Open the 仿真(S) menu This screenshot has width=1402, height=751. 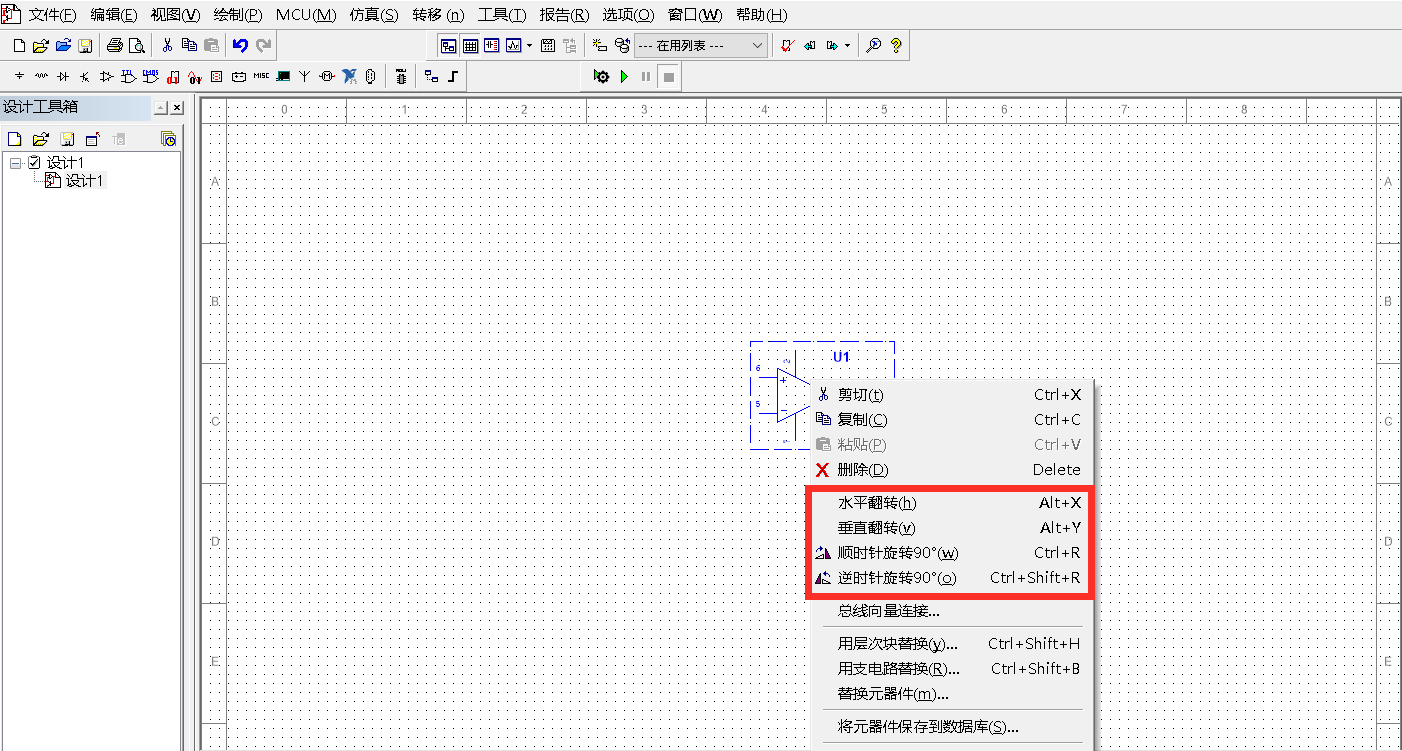(374, 14)
